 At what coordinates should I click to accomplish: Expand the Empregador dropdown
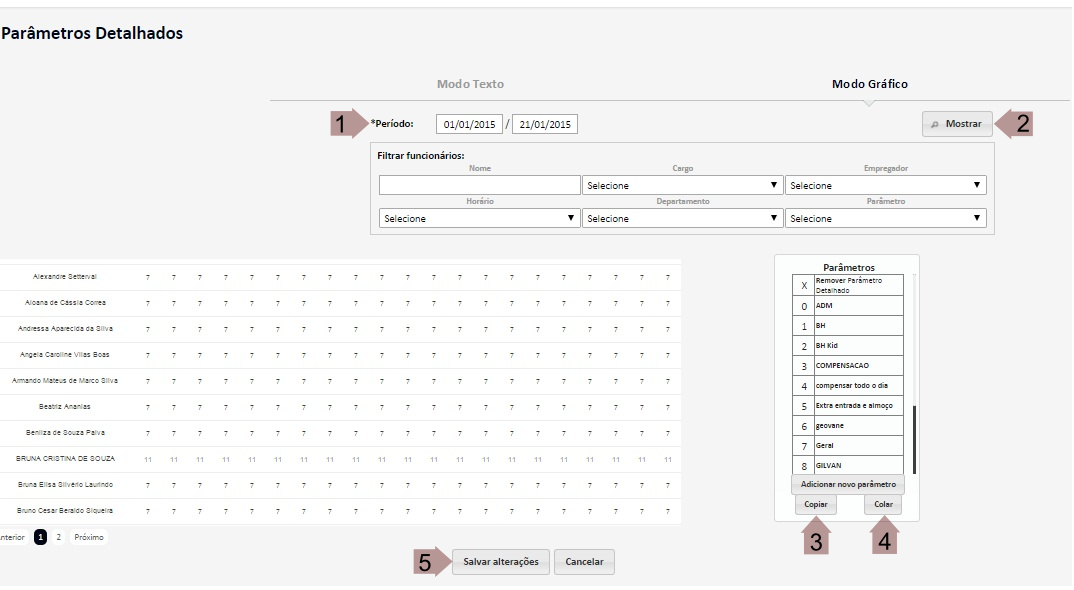coord(885,185)
